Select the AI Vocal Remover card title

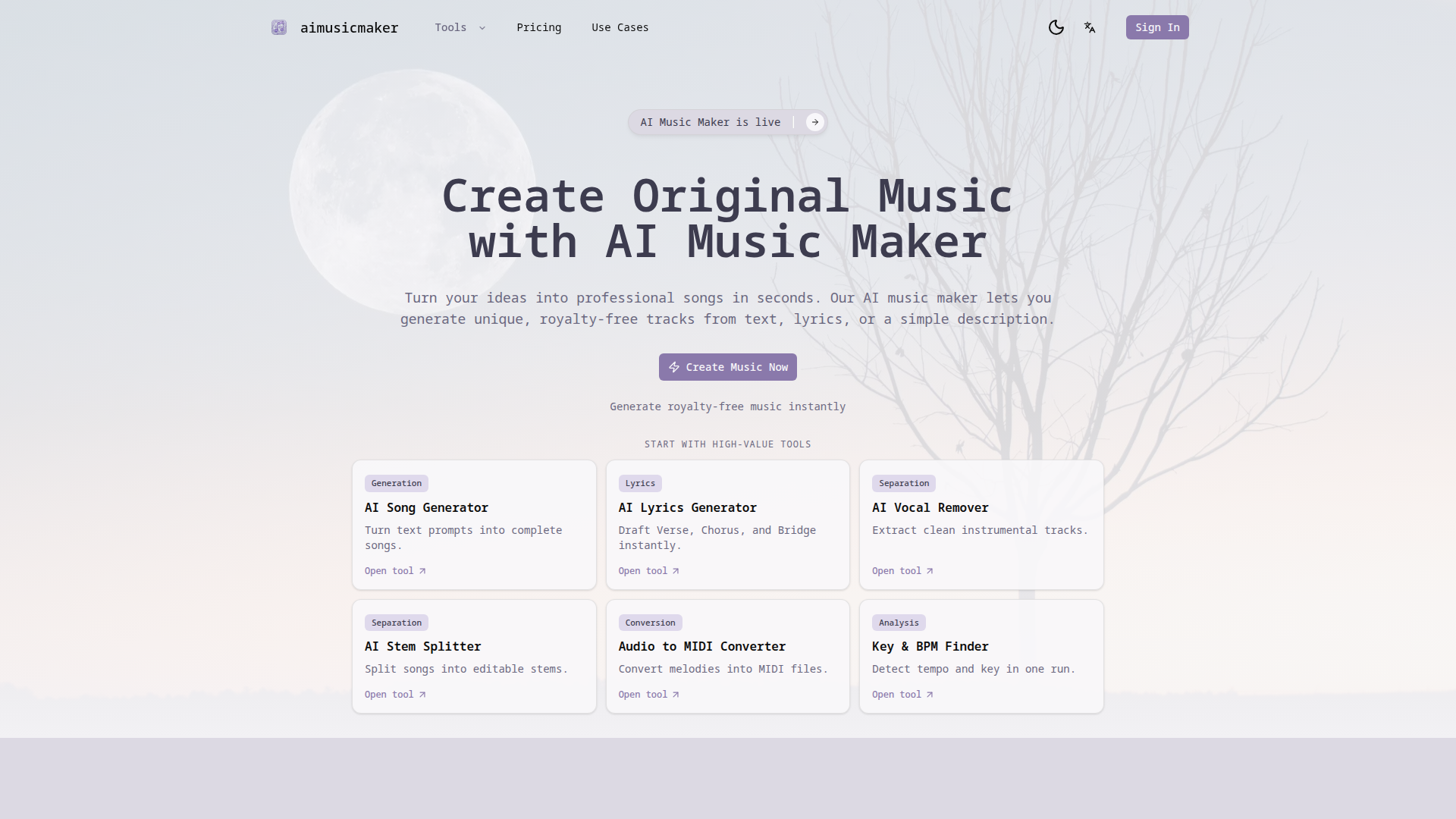coord(930,507)
